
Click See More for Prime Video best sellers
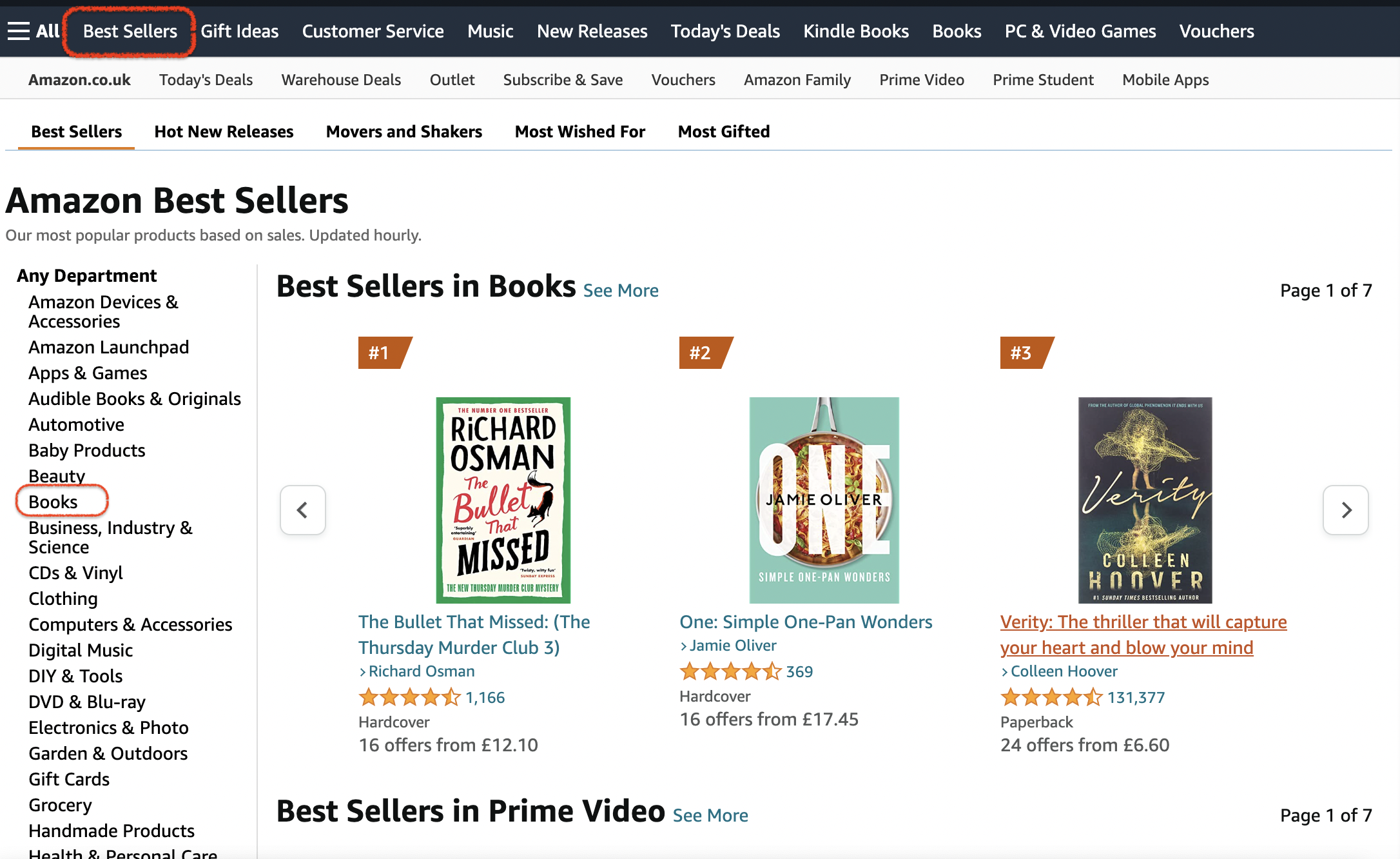tap(710, 816)
